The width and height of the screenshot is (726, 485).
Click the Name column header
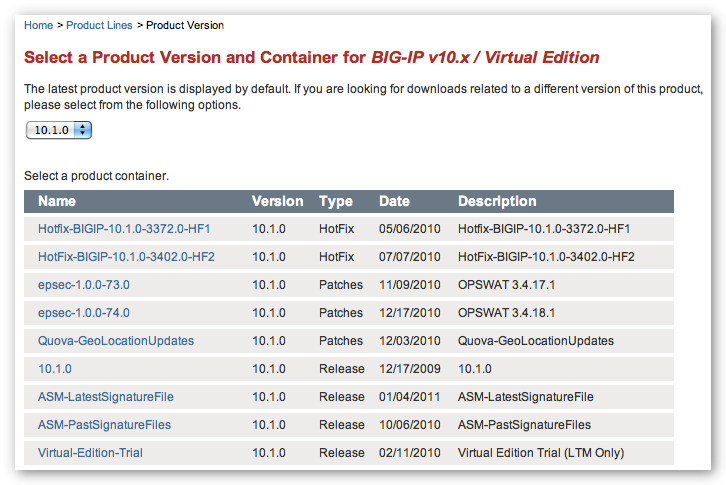click(57, 201)
